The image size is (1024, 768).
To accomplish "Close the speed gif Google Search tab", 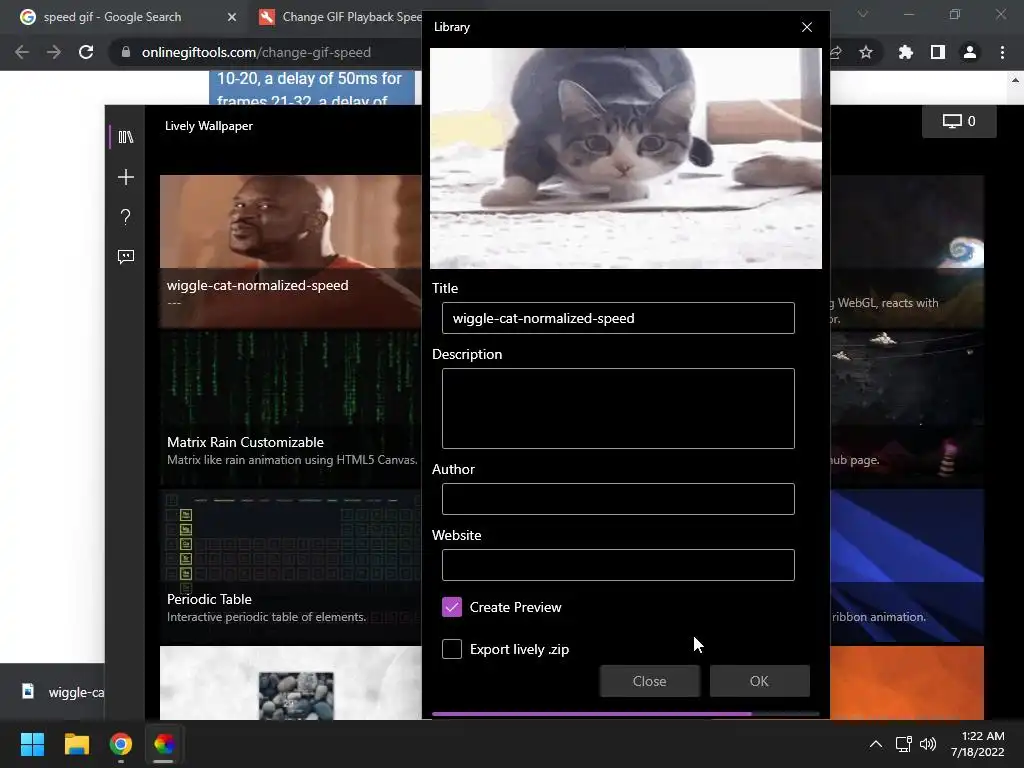I will click(x=232, y=17).
